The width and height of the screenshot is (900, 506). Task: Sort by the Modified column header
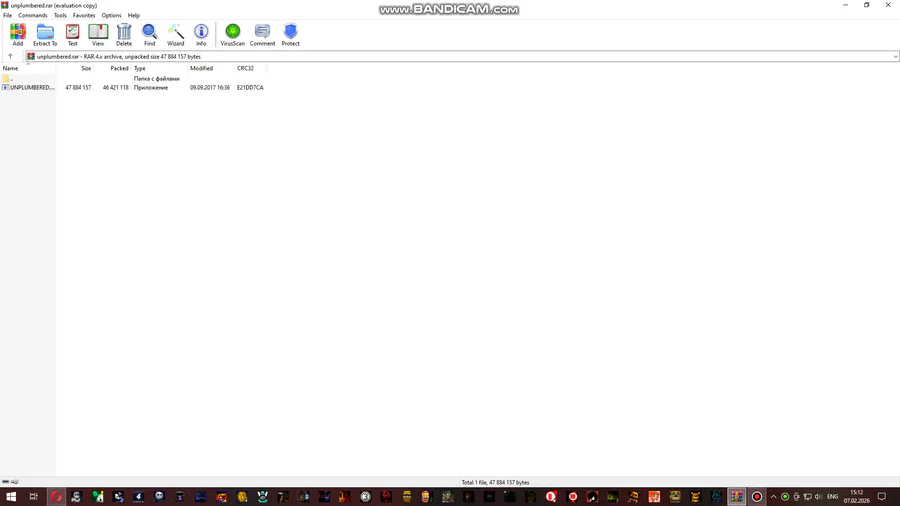[x=211, y=68]
